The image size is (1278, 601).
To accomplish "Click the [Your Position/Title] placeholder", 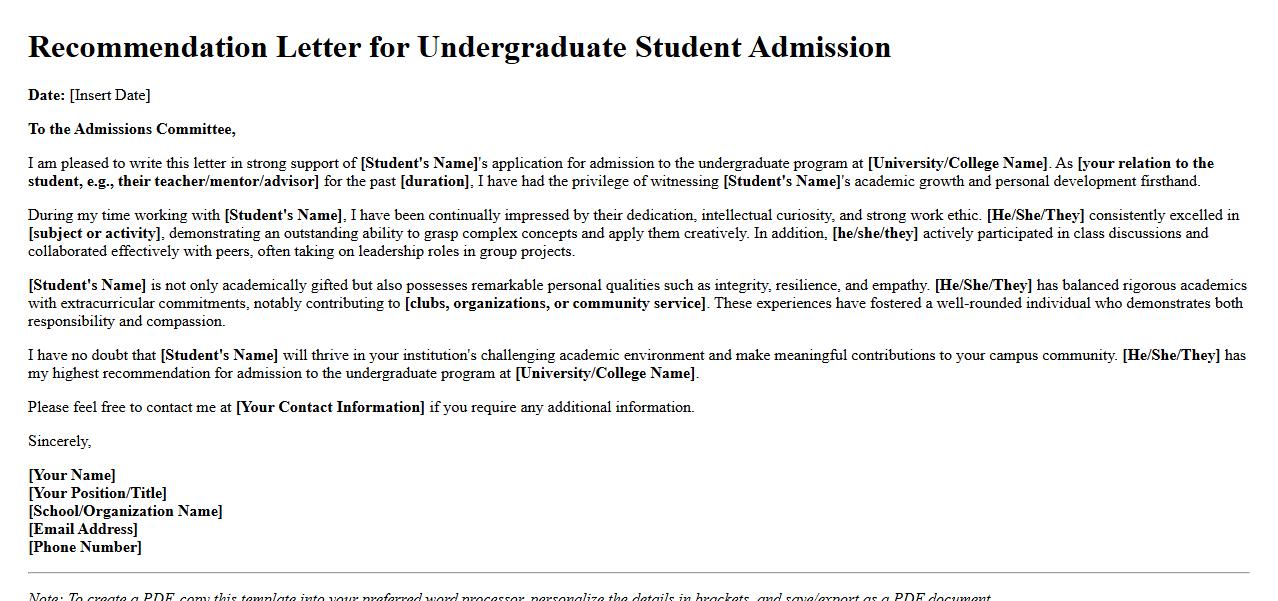I will pyautogui.click(x=97, y=493).
